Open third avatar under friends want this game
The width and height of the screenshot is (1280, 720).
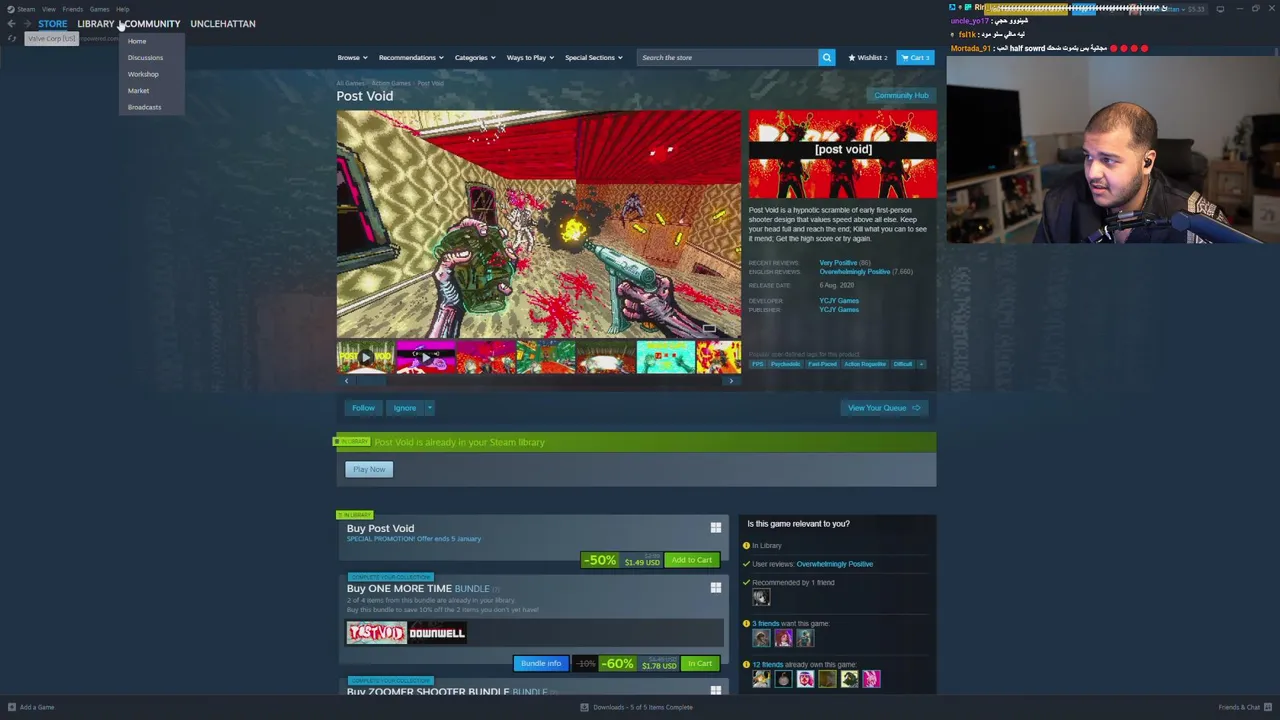tap(805, 638)
